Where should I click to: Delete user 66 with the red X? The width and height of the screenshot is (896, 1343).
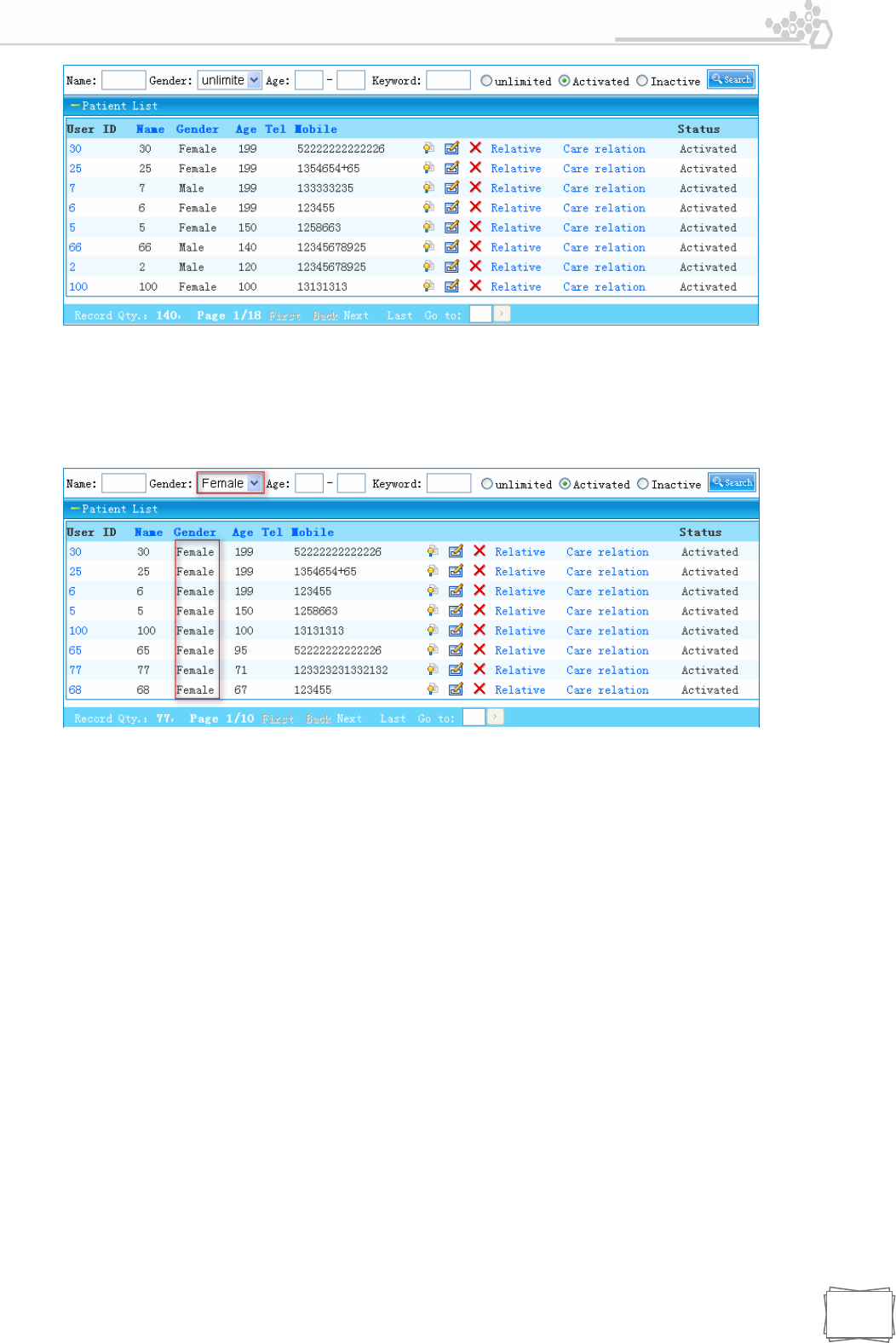(x=475, y=246)
